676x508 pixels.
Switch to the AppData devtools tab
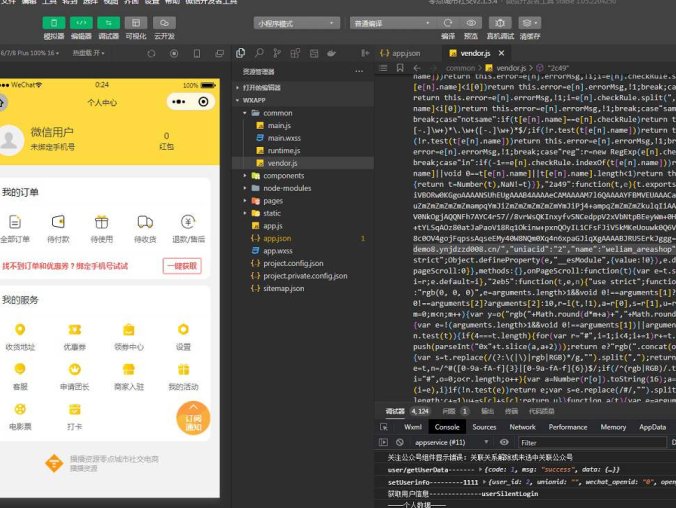(x=652, y=427)
